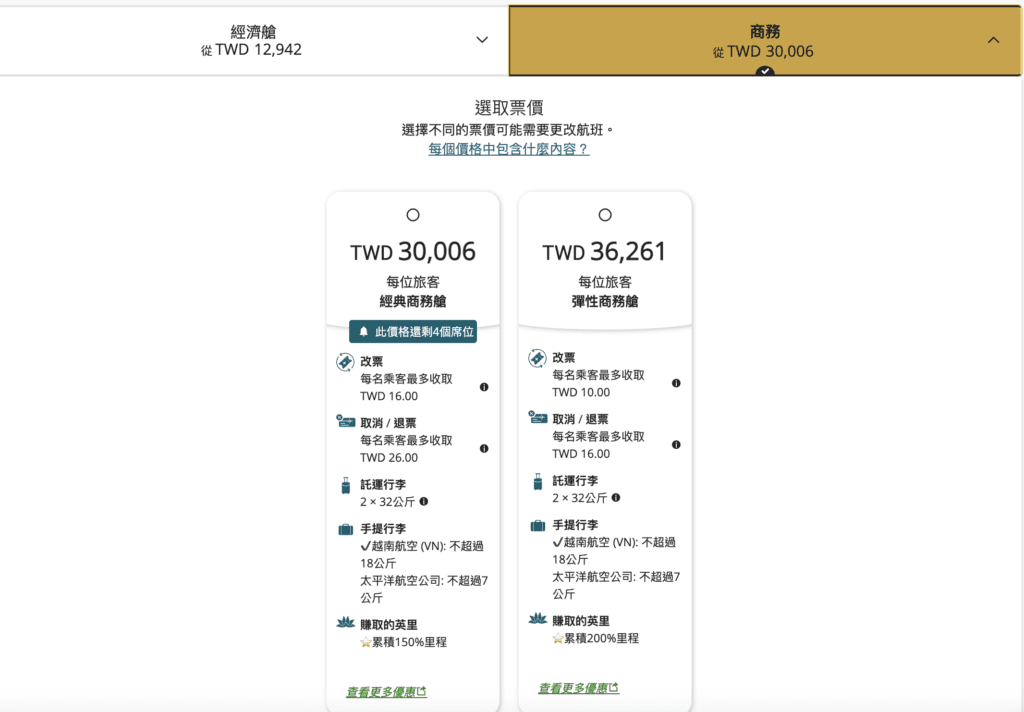Collapse the 商務 cabin chevron
The width and height of the screenshot is (1024, 712).
click(993, 40)
